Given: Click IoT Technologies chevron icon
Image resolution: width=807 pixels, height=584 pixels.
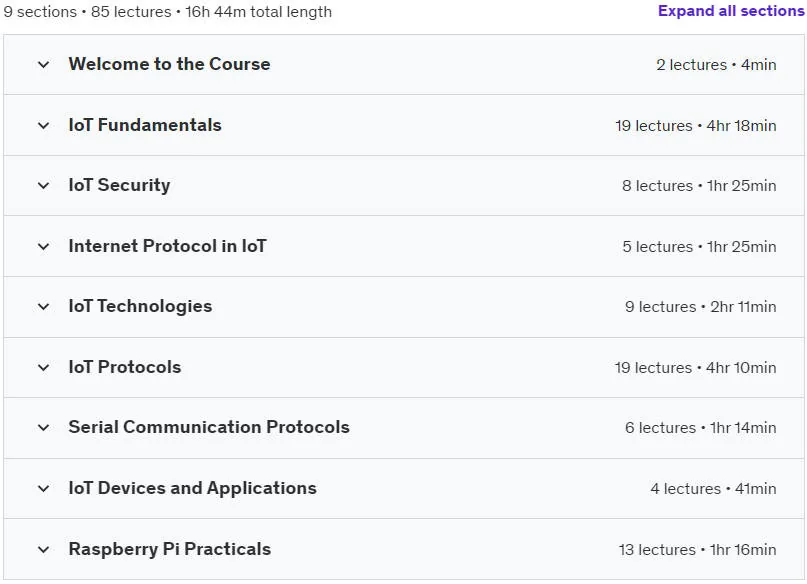Looking at the screenshot, I should click(44, 307).
